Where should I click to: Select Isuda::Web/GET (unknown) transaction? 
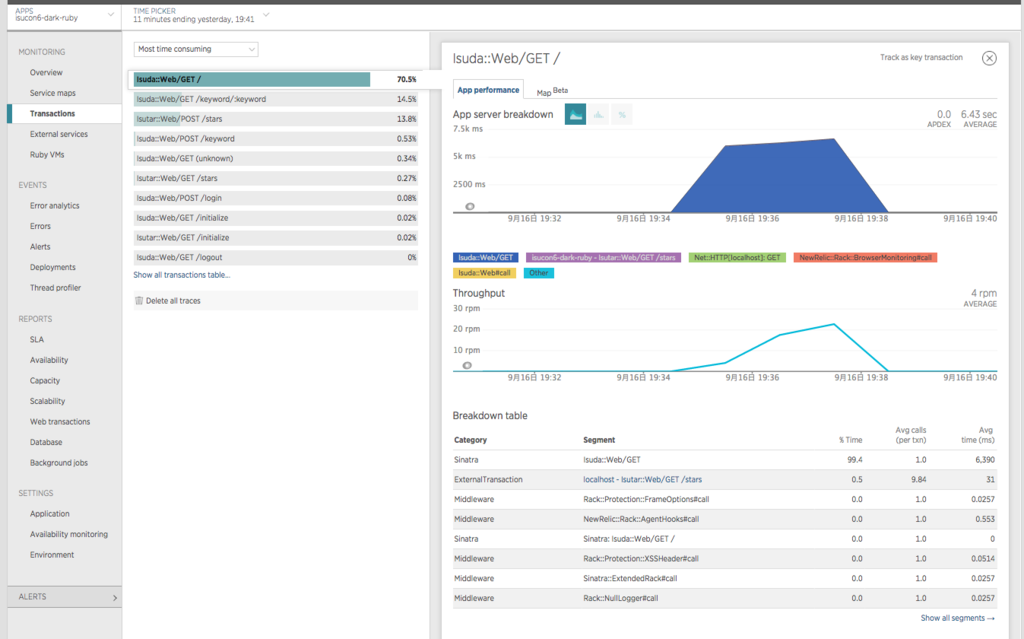[x=276, y=158]
